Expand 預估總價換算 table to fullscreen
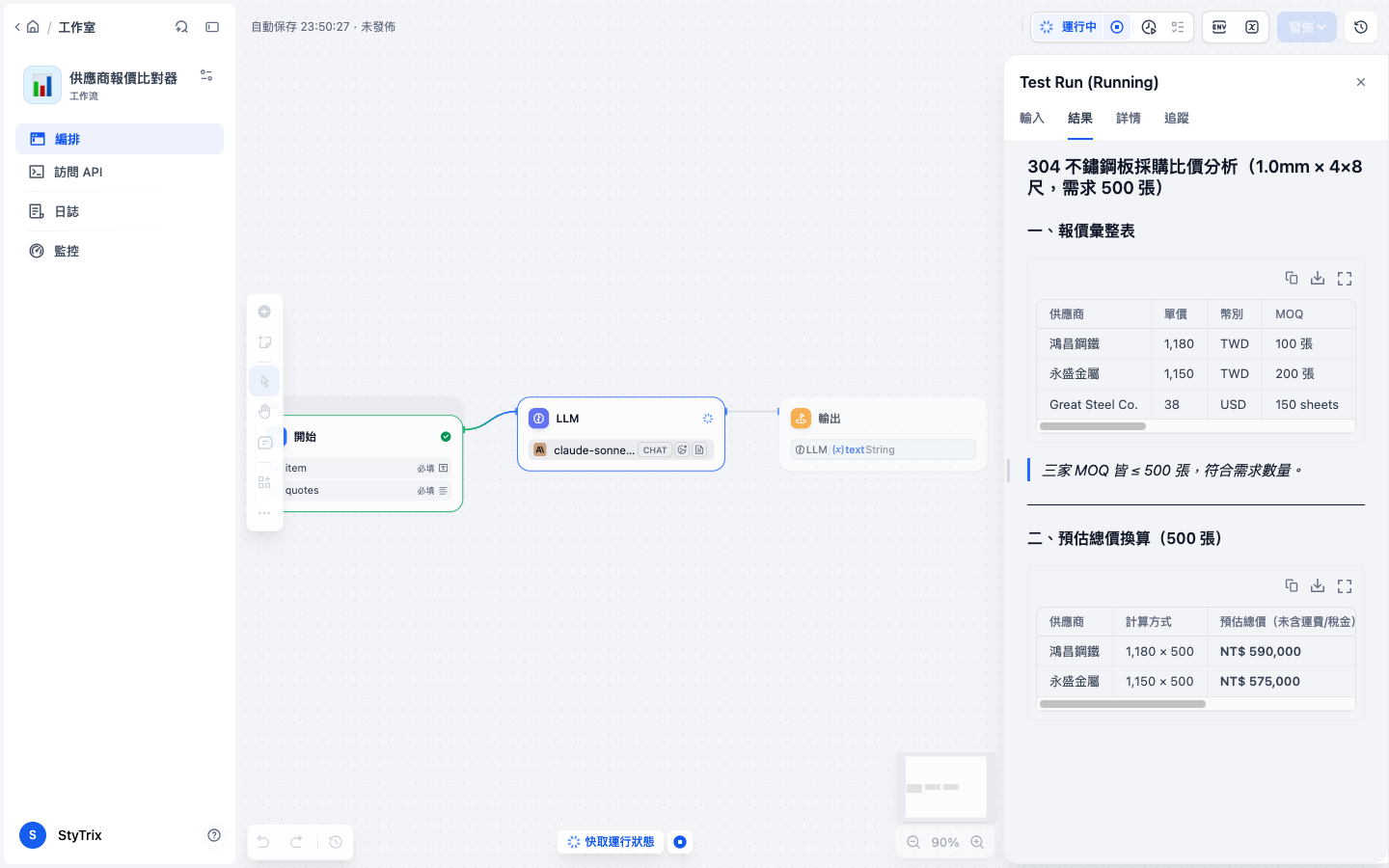This screenshot has width=1389, height=868. (1345, 585)
